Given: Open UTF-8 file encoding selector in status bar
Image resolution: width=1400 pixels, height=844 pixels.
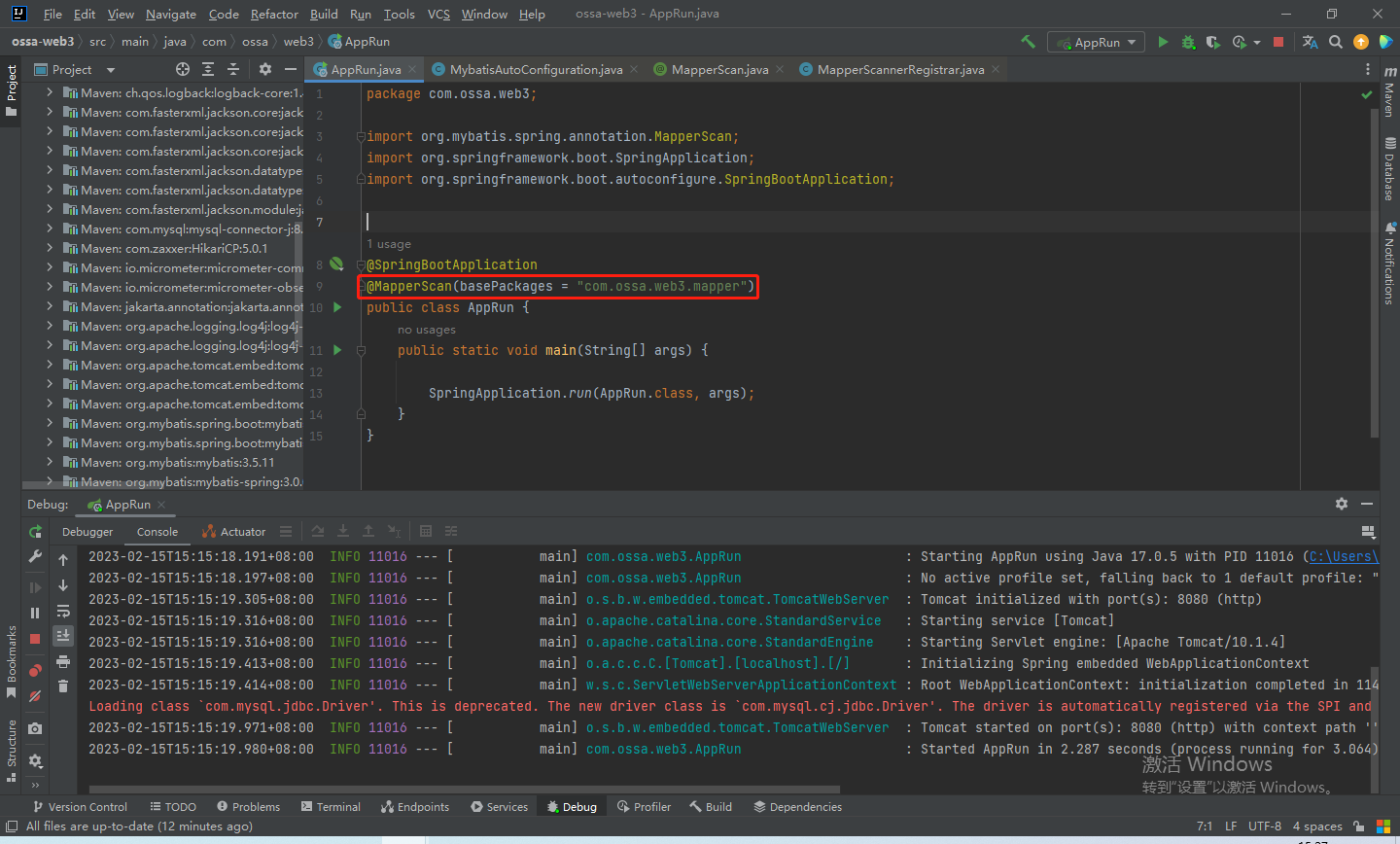Looking at the screenshot, I should pyautogui.click(x=1264, y=826).
